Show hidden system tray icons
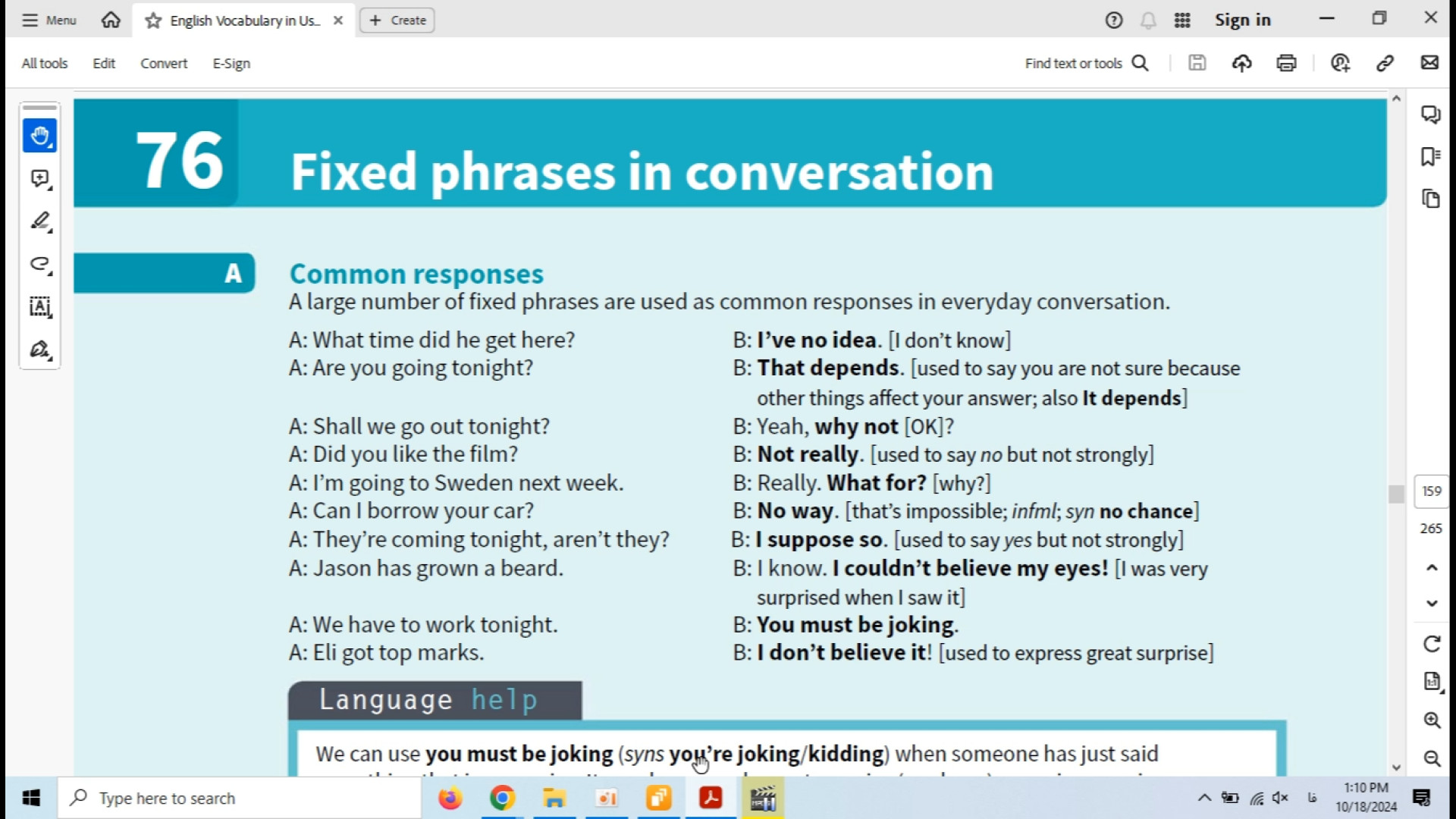The width and height of the screenshot is (1456, 819). (x=1203, y=798)
